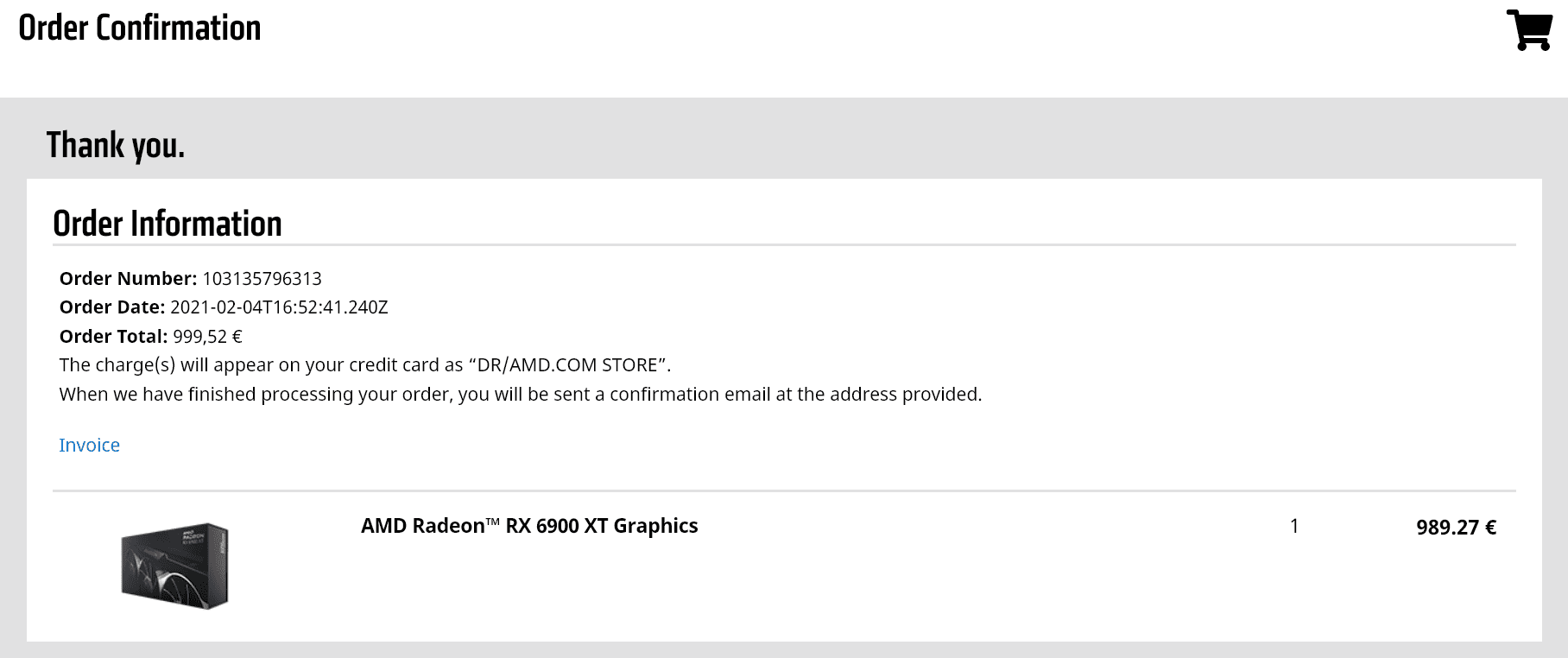The width and height of the screenshot is (1568, 658).
Task: Click the 'Order Date:' bold label
Action: [x=112, y=307]
